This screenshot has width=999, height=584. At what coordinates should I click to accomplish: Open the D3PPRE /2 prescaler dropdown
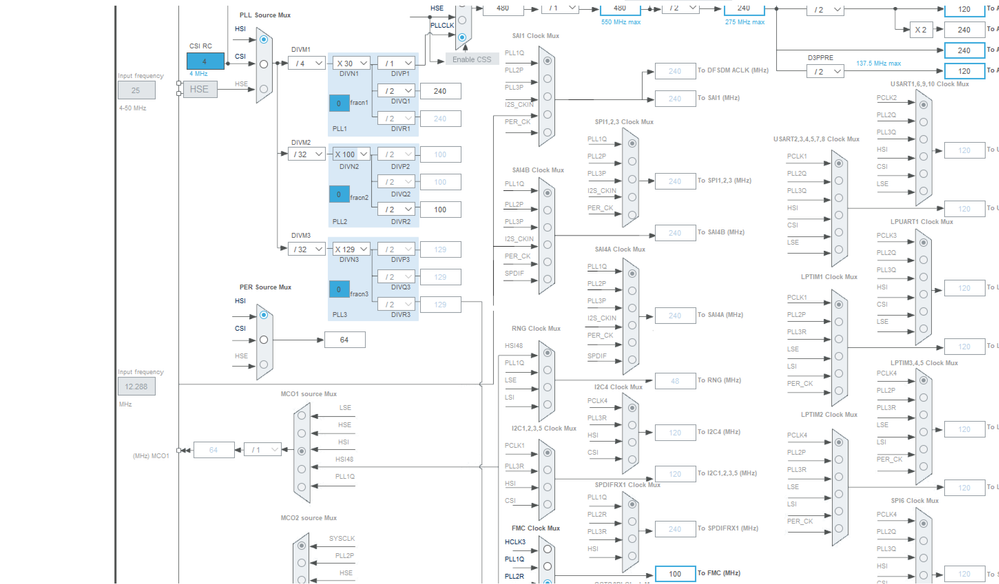coord(826,71)
